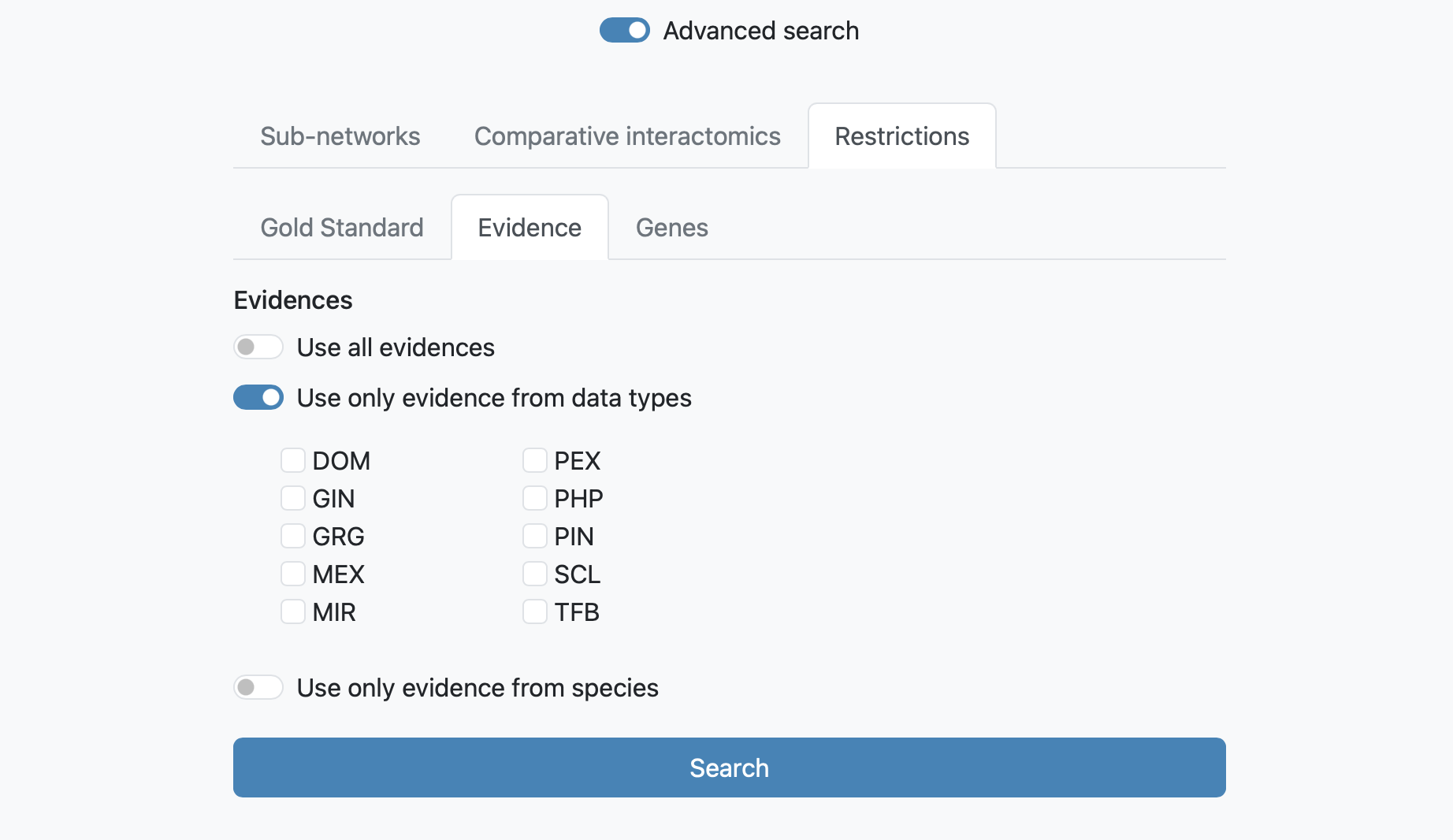Disable Use only evidence from data types
Viewport: 1453px width, 840px height.
pyautogui.click(x=258, y=397)
